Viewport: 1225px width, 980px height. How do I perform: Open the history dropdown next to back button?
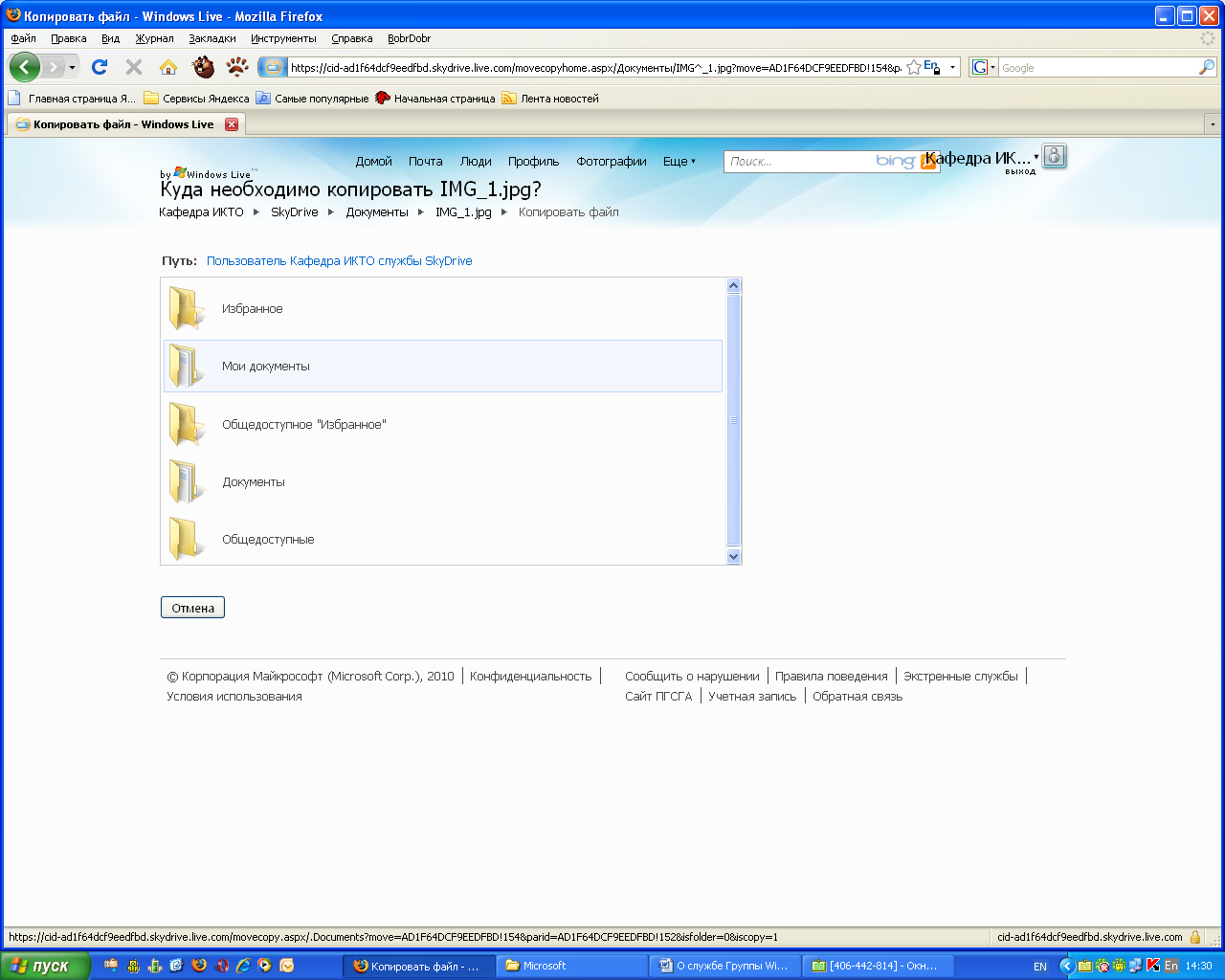(x=72, y=67)
